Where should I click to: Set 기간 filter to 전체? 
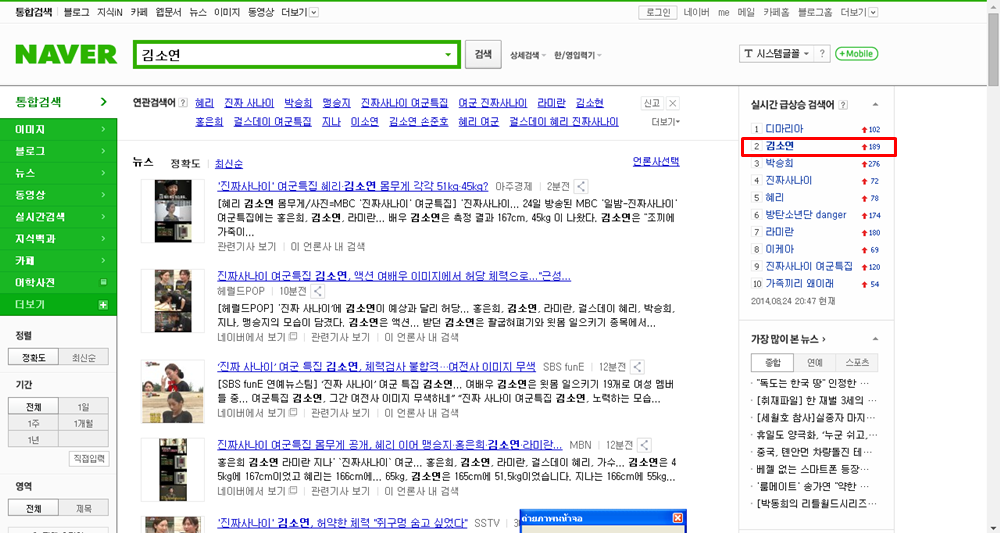pyautogui.click(x=33, y=407)
